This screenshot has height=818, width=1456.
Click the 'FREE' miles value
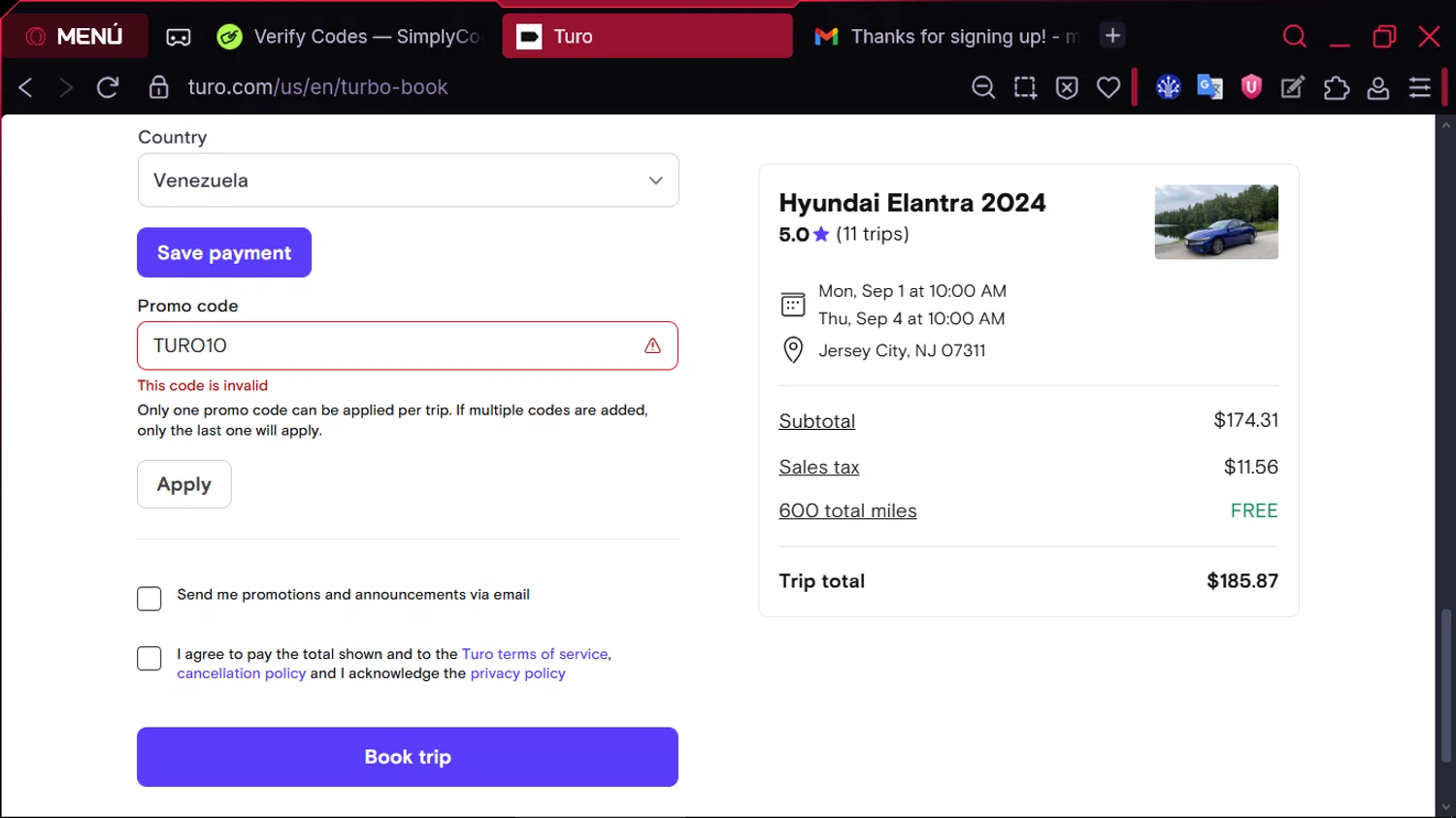pos(1254,510)
